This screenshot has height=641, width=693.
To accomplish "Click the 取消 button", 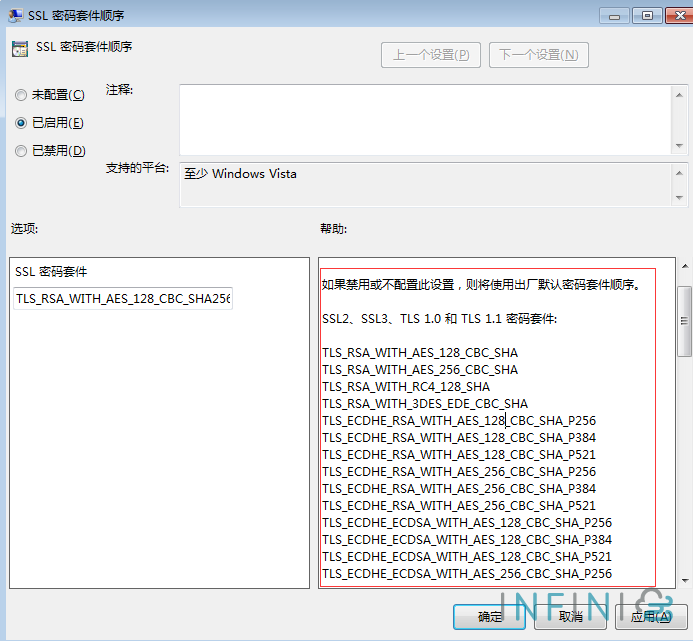I will tap(570, 616).
